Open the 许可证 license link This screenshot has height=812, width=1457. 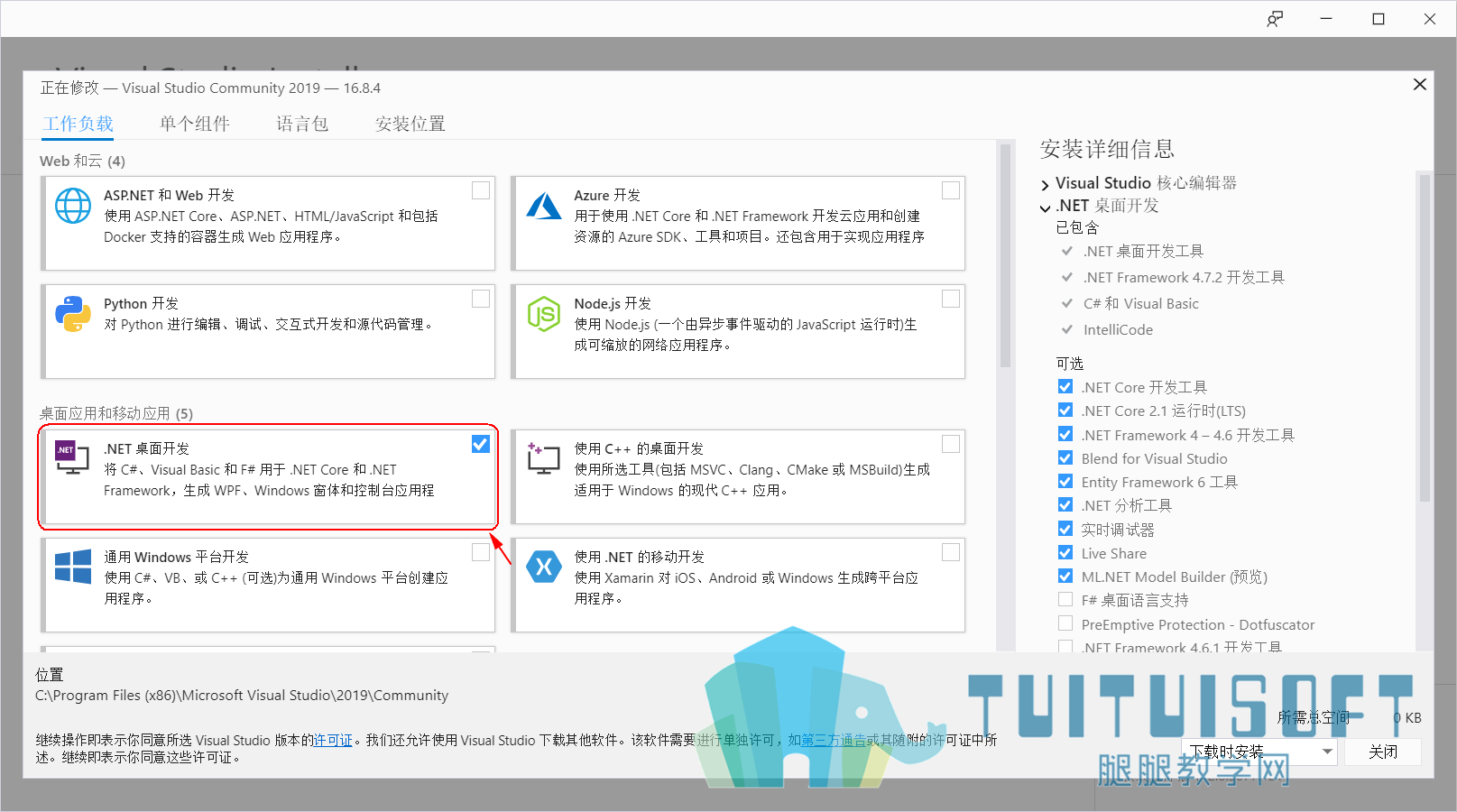point(333,740)
